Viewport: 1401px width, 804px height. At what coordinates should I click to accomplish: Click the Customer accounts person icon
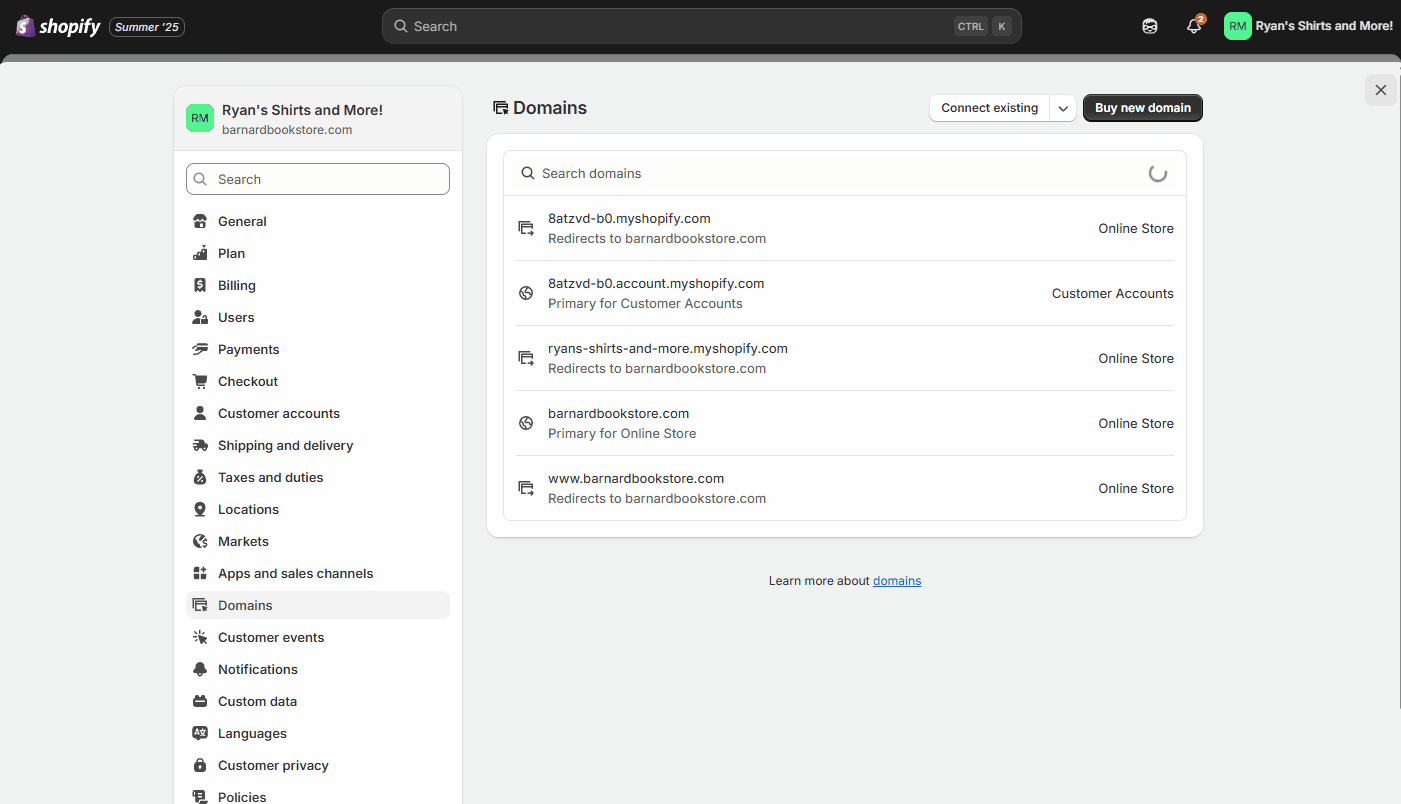coord(200,413)
